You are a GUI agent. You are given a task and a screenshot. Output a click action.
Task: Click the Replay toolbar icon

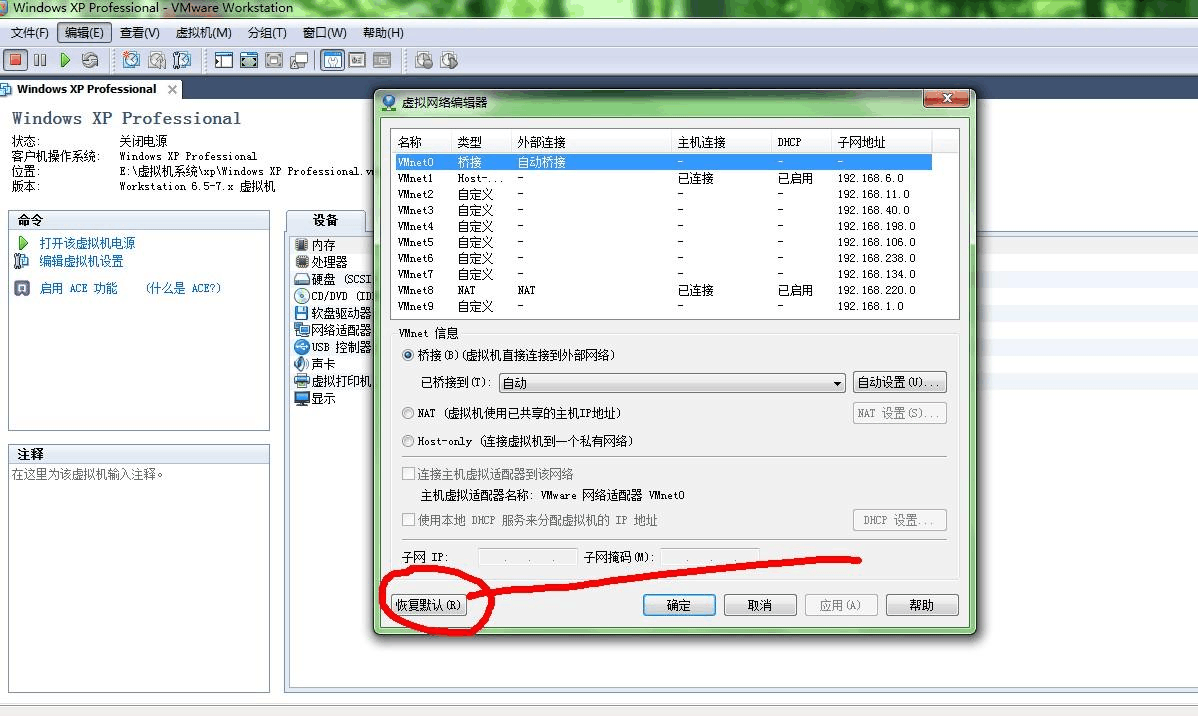[448, 60]
